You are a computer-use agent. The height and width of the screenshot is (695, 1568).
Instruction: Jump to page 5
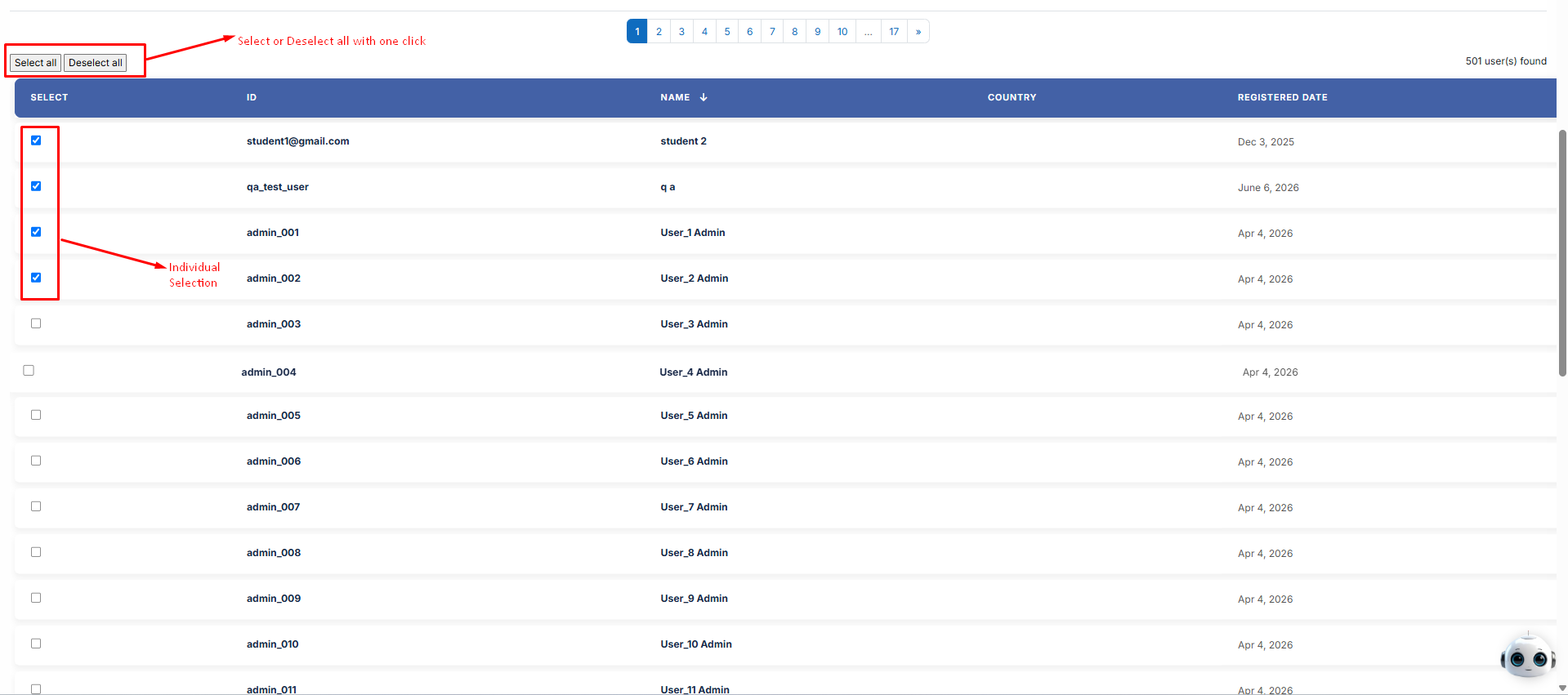(727, 32)
